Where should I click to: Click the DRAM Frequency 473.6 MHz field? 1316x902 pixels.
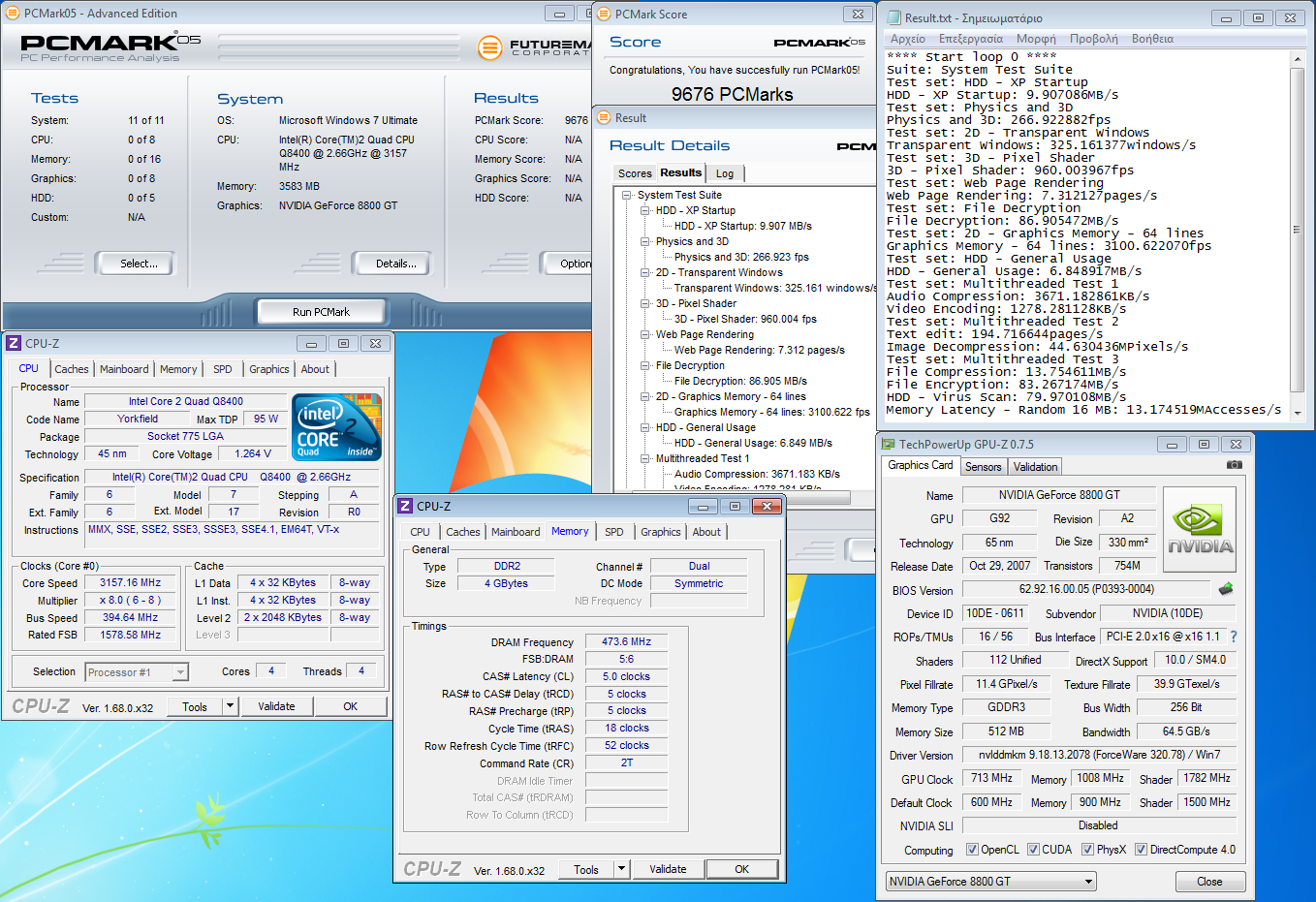(626, 641)
